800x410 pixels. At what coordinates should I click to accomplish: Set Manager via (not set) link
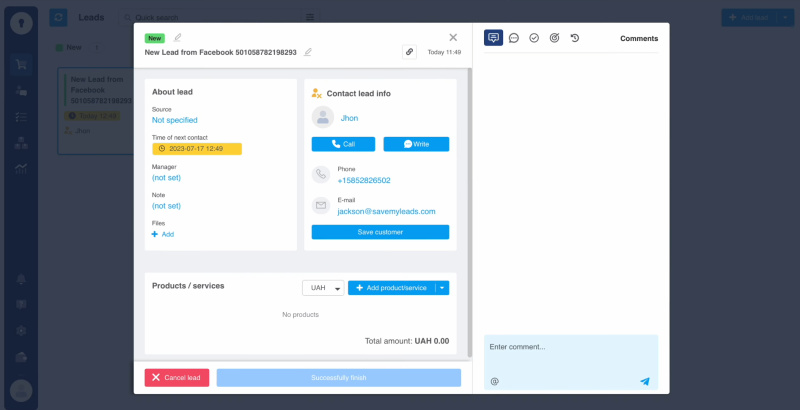[166, 177]
